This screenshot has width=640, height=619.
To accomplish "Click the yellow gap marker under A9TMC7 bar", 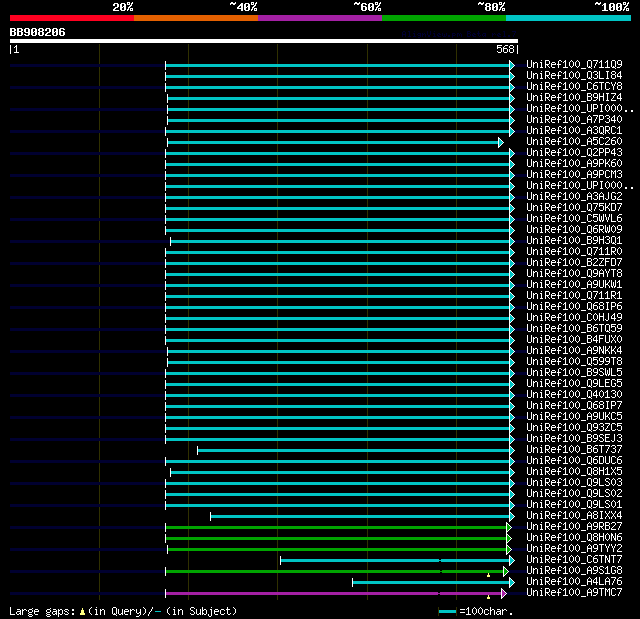I will [x=488, y=597].
